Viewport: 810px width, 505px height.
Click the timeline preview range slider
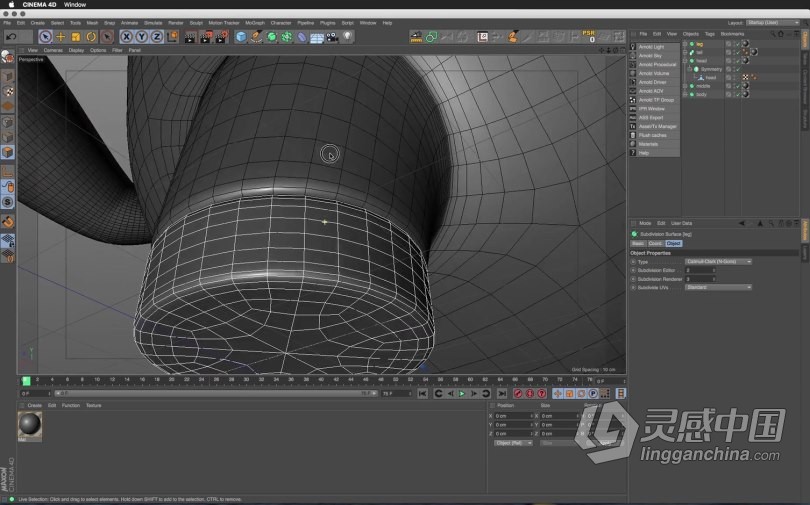[x=215, y=393]
